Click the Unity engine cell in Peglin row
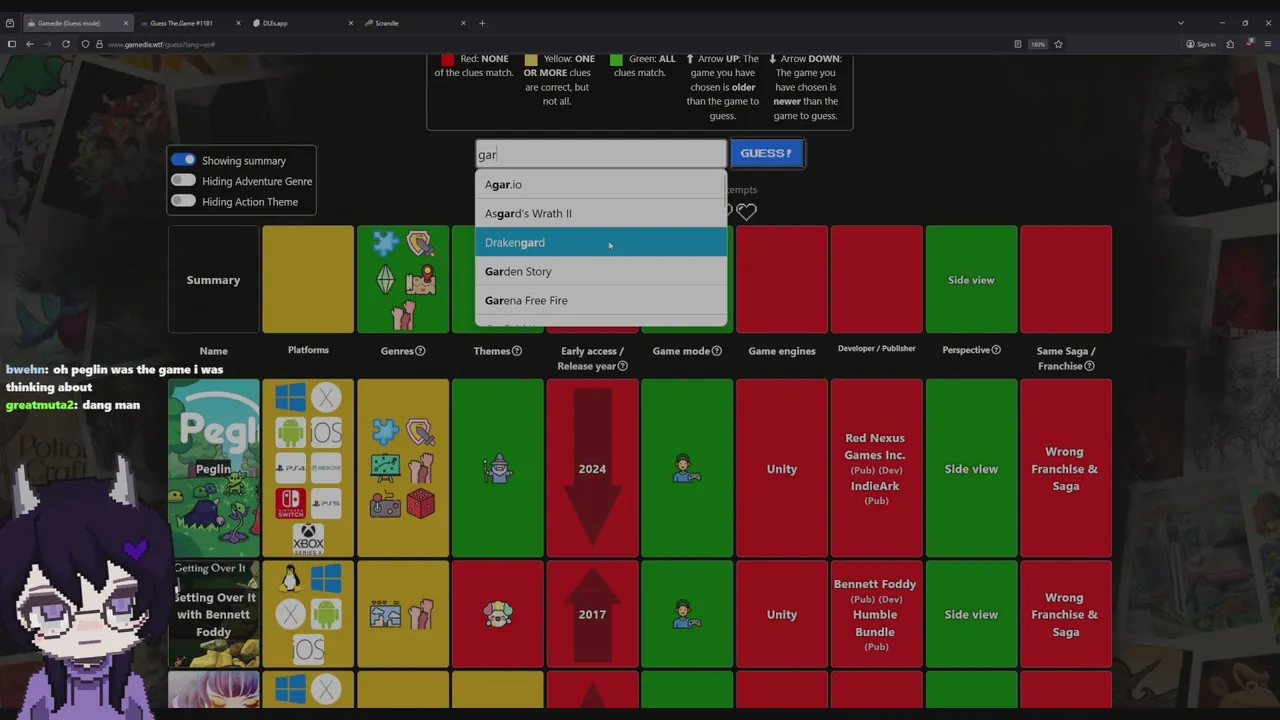Viewport: 1280px width, 720px height. pyautogui.click(x=782, y=469)
